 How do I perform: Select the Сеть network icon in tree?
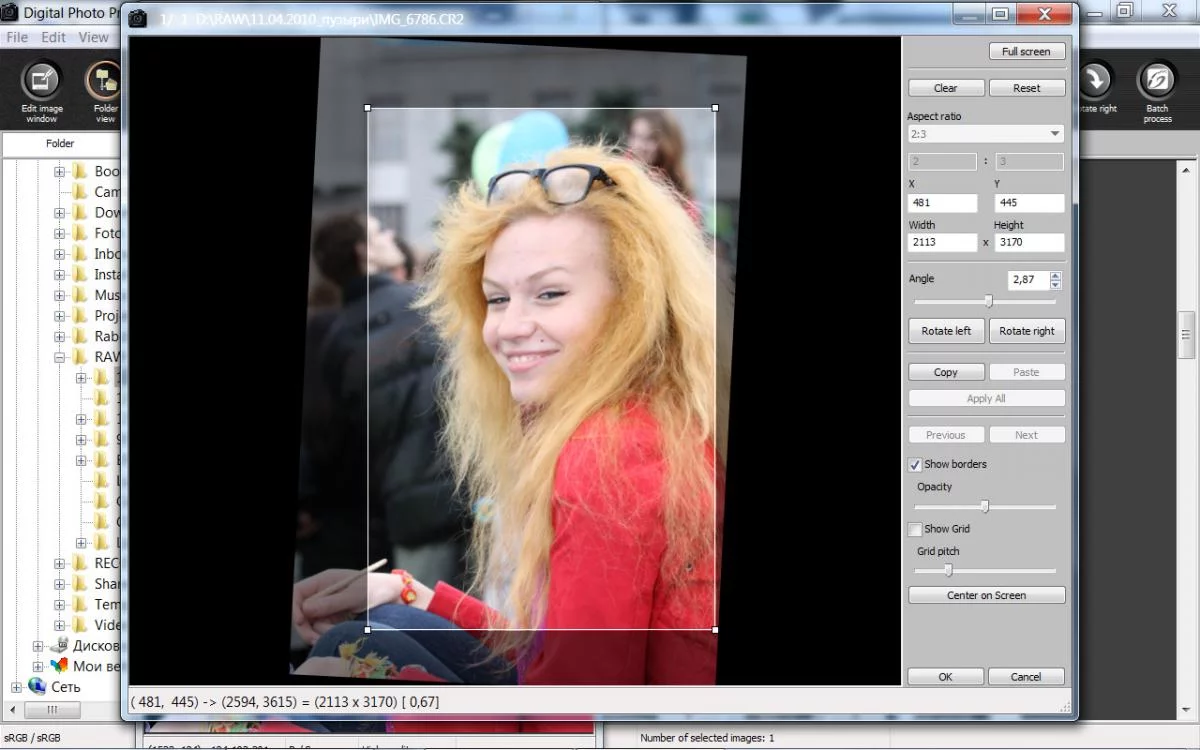[37, 686]
